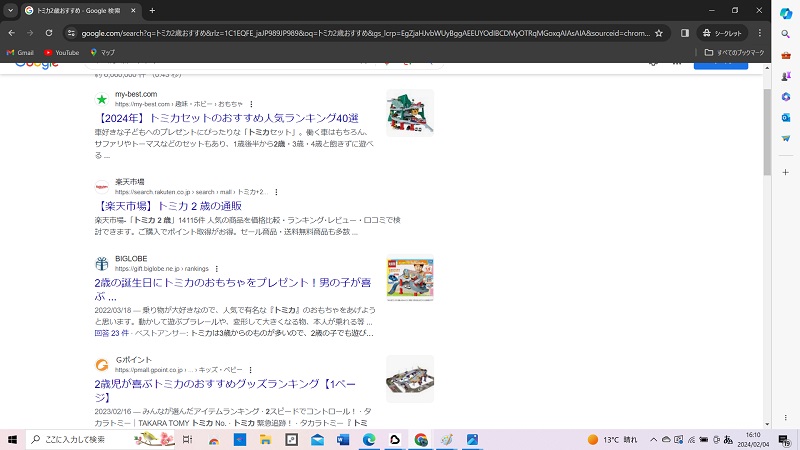Open Outlook in the sidebar
The width and height of the screenshot is (800, 450).
click(786, 118)
